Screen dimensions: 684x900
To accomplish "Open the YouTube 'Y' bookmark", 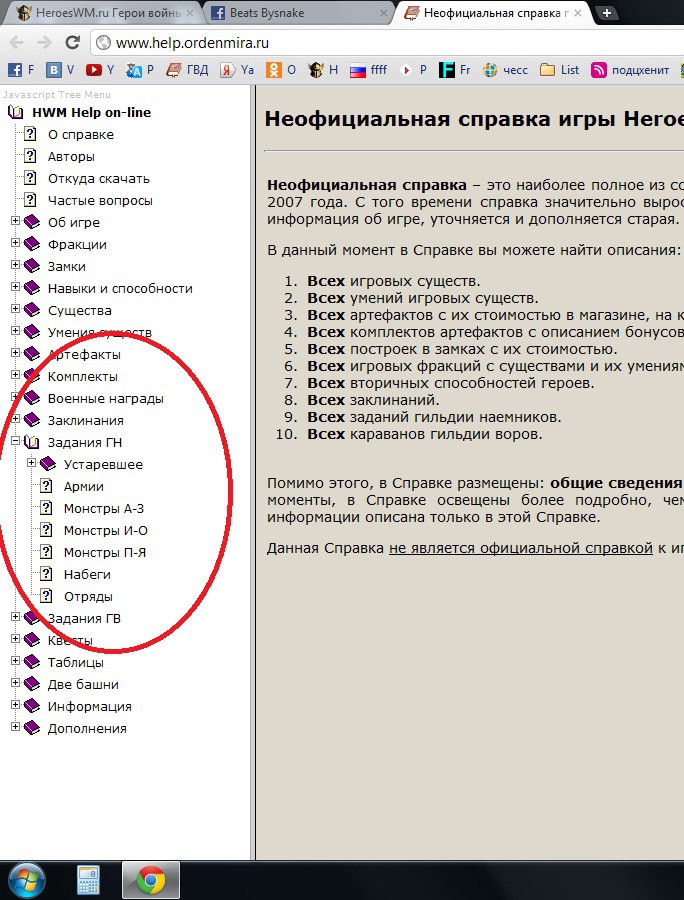I will (100, 70).
